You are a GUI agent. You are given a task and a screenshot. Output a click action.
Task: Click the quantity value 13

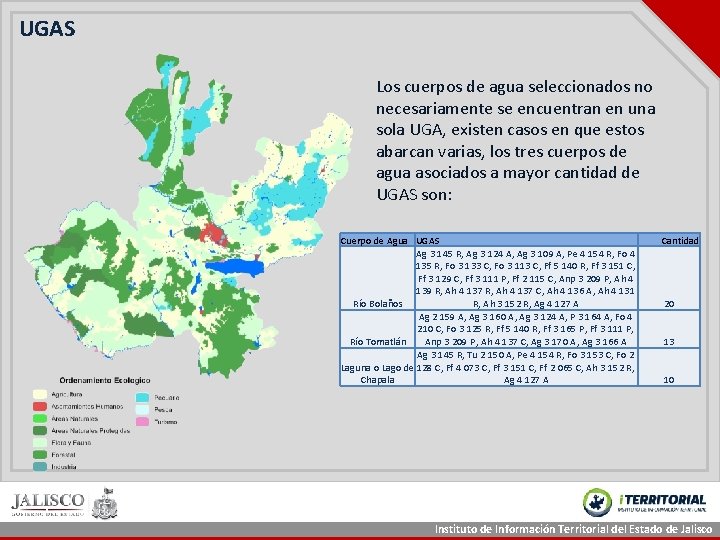[669, 342]
